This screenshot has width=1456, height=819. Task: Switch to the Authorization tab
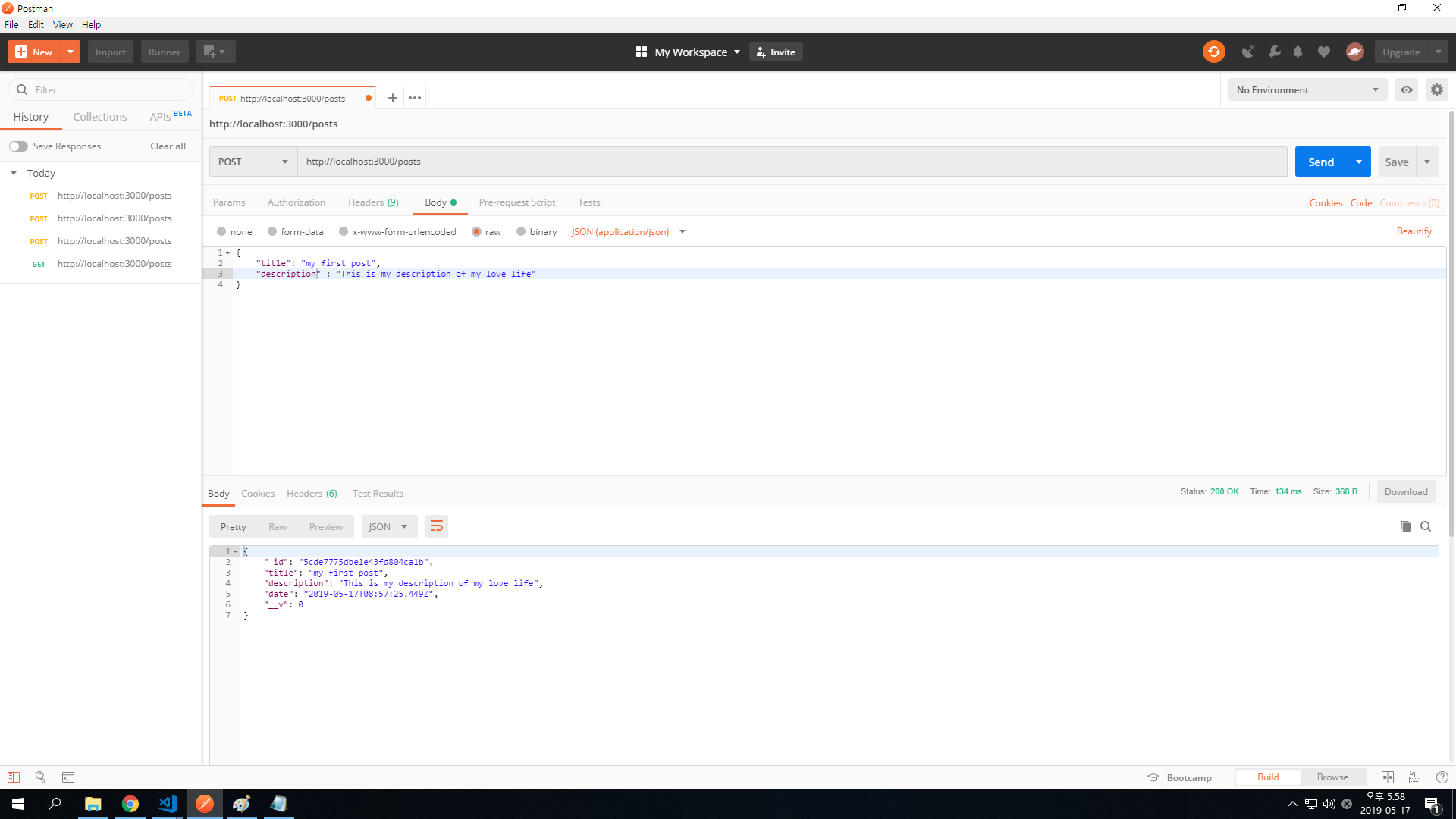click(x=297, y=202)
